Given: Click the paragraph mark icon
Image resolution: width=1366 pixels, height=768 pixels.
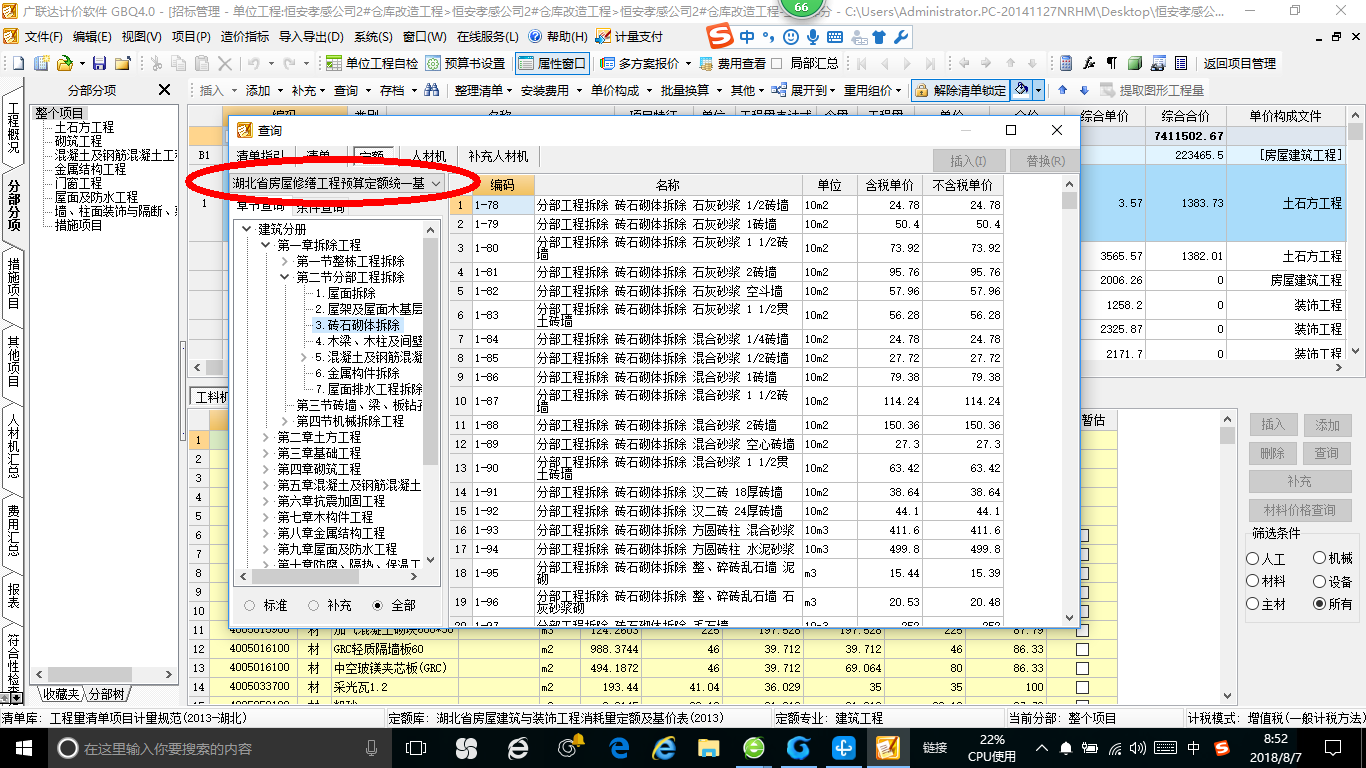Looking at the screenshot, I should 1111,63.
